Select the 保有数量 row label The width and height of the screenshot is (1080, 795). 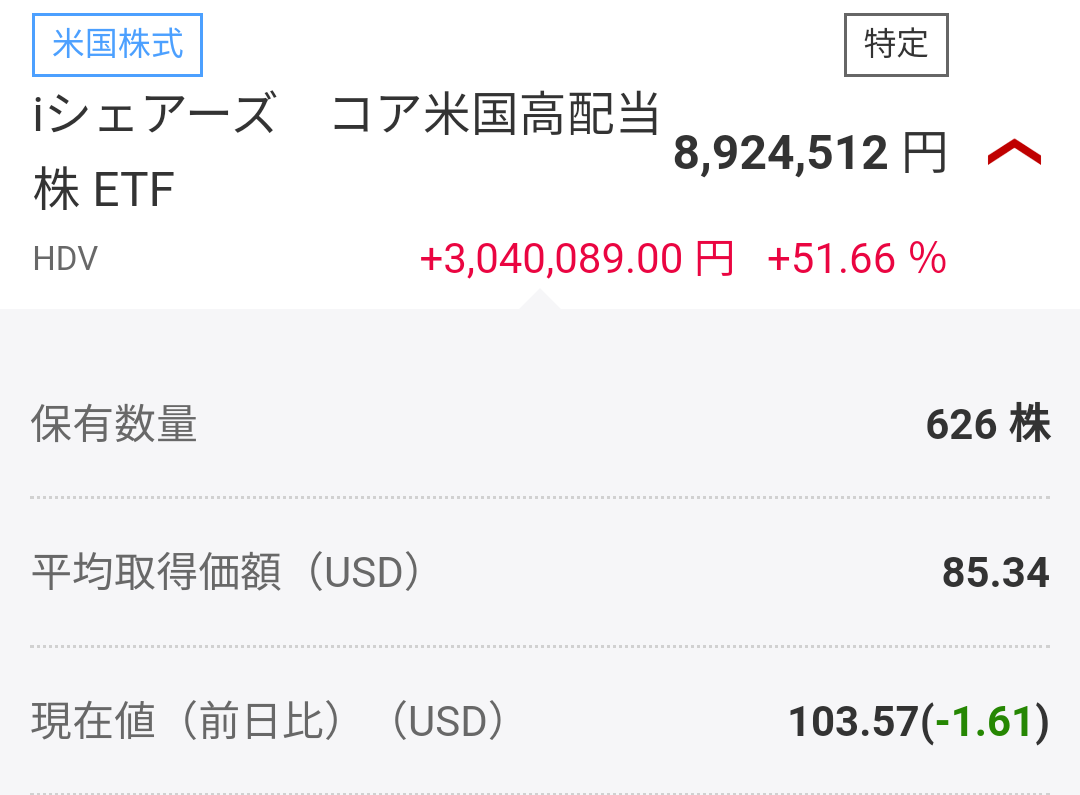point(114,425)
